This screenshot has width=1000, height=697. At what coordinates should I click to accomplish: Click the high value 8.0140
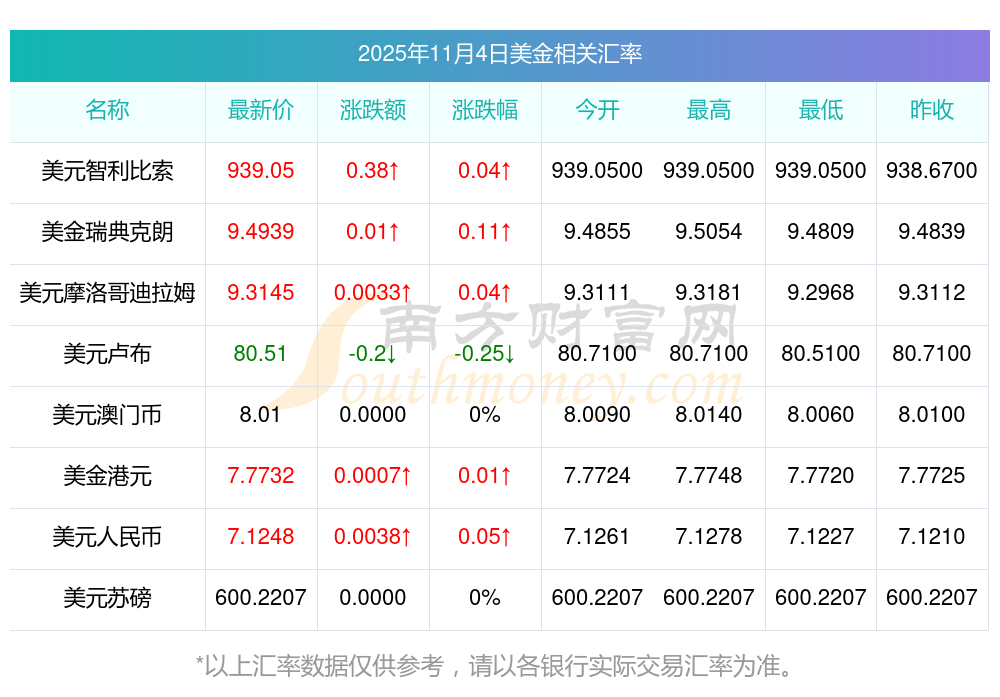(x=709, y=415)
